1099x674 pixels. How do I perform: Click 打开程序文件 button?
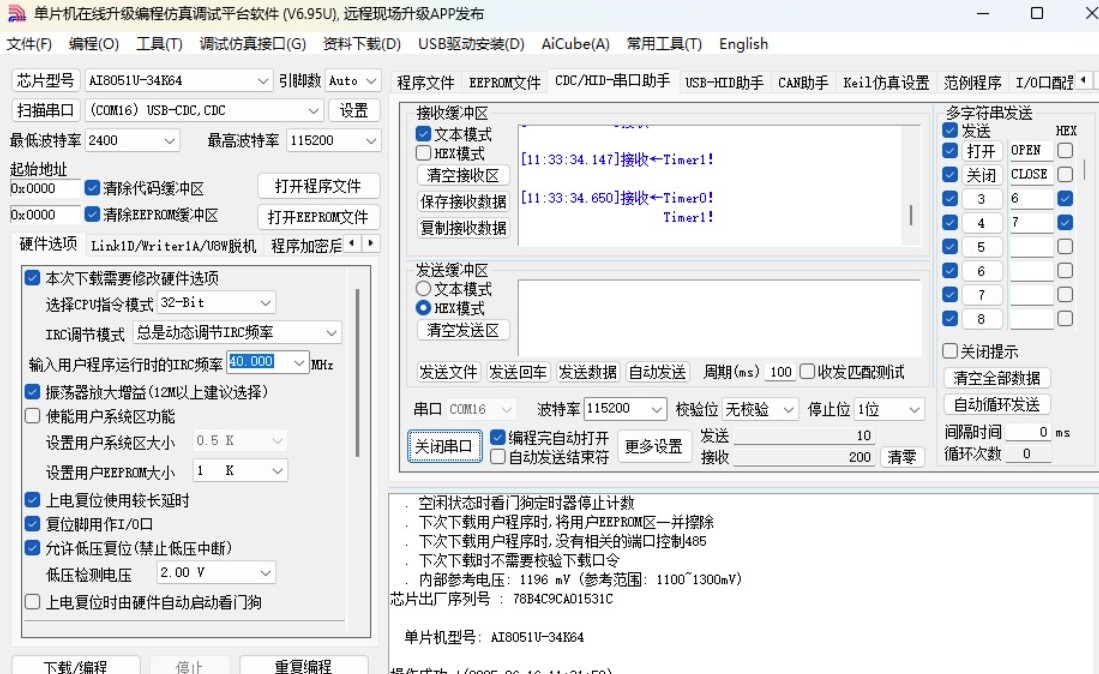[x=318, y=186]
